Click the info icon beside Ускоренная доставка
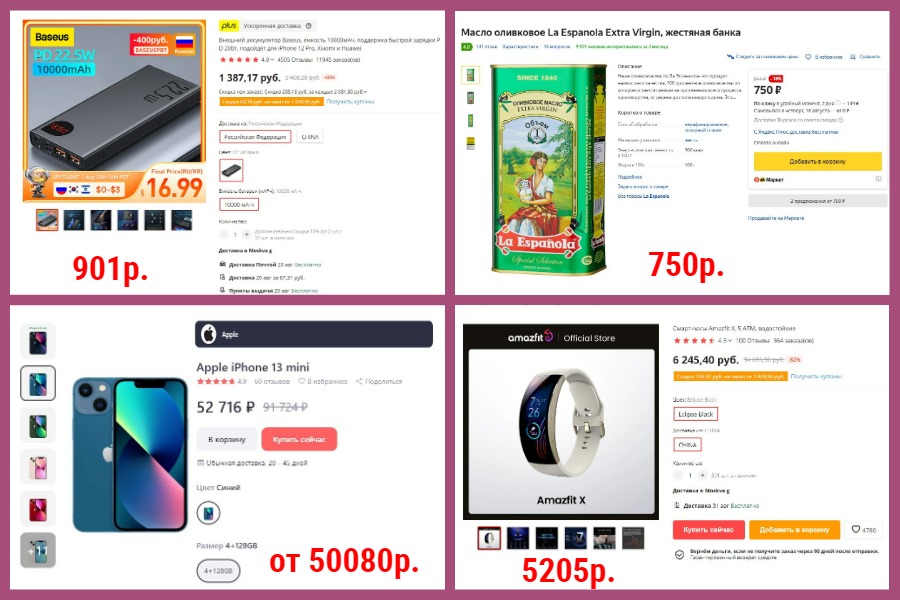Screen dimensions: 900x600 (309, 26)
